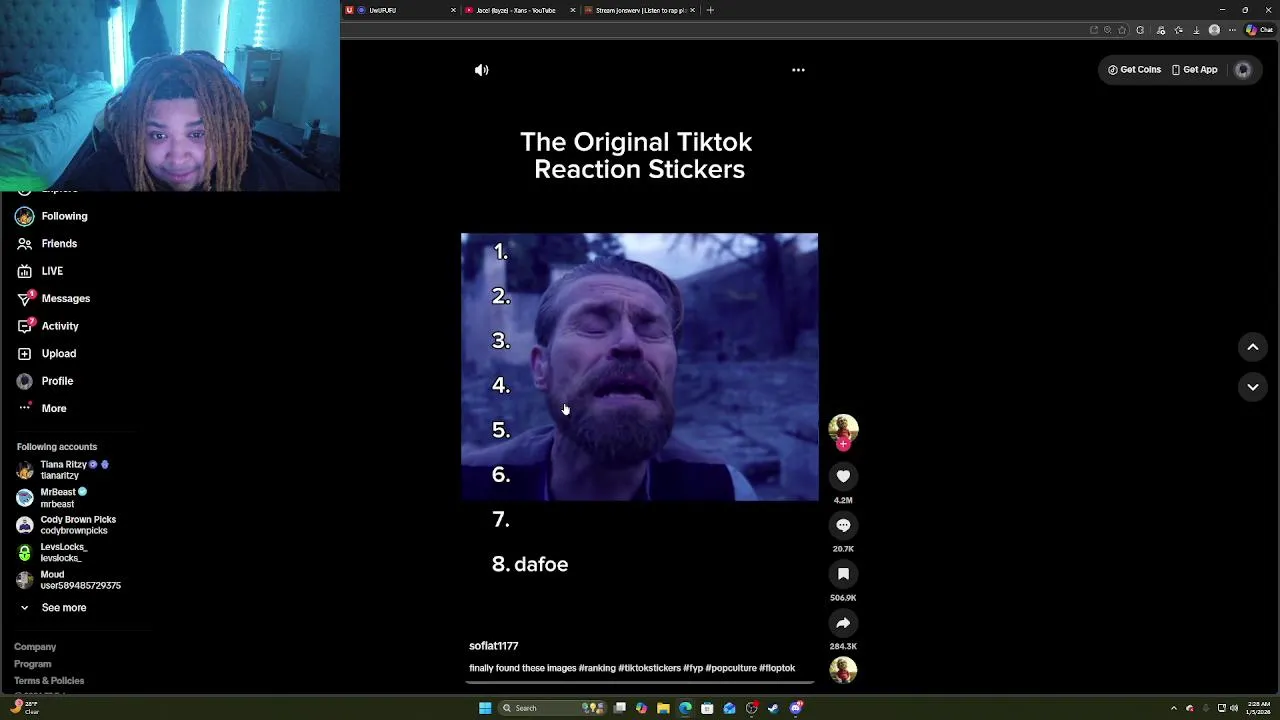Click the Get Coins button
This screenshot has width=1280, height=720.
(1134, 70)
